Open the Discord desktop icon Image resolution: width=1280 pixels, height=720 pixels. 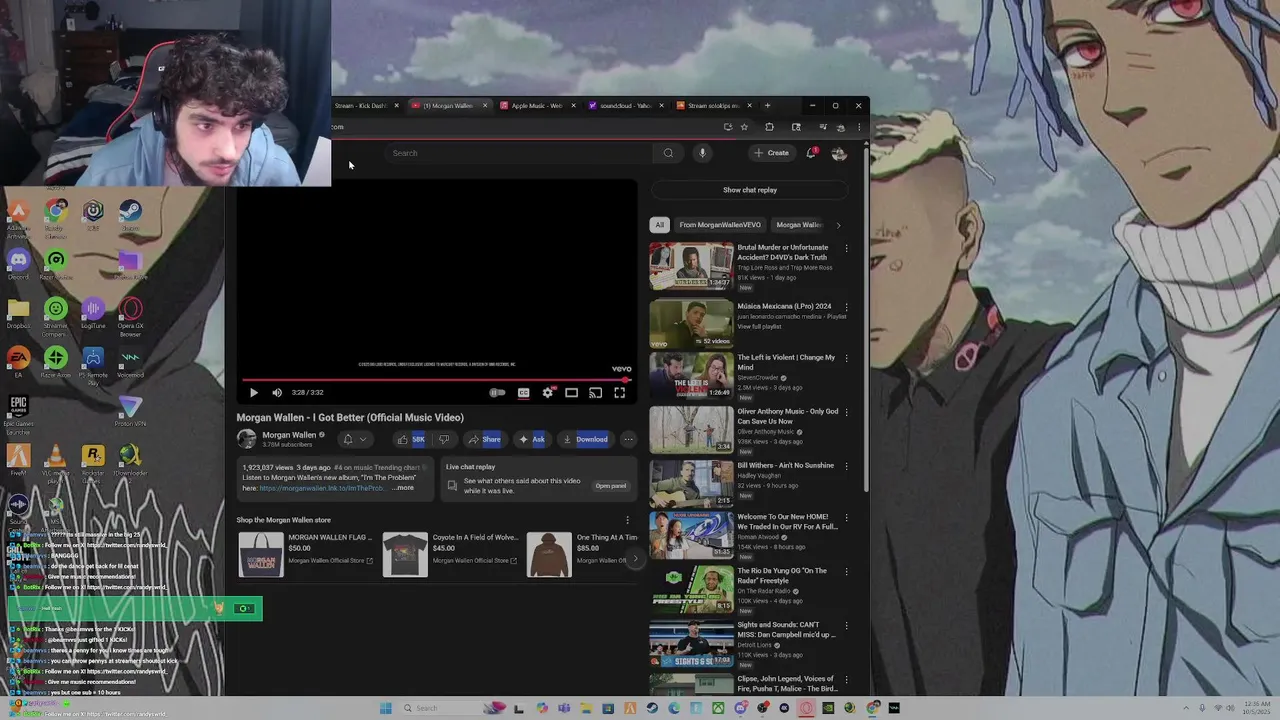pyautogui.click(x=18, y=263)
